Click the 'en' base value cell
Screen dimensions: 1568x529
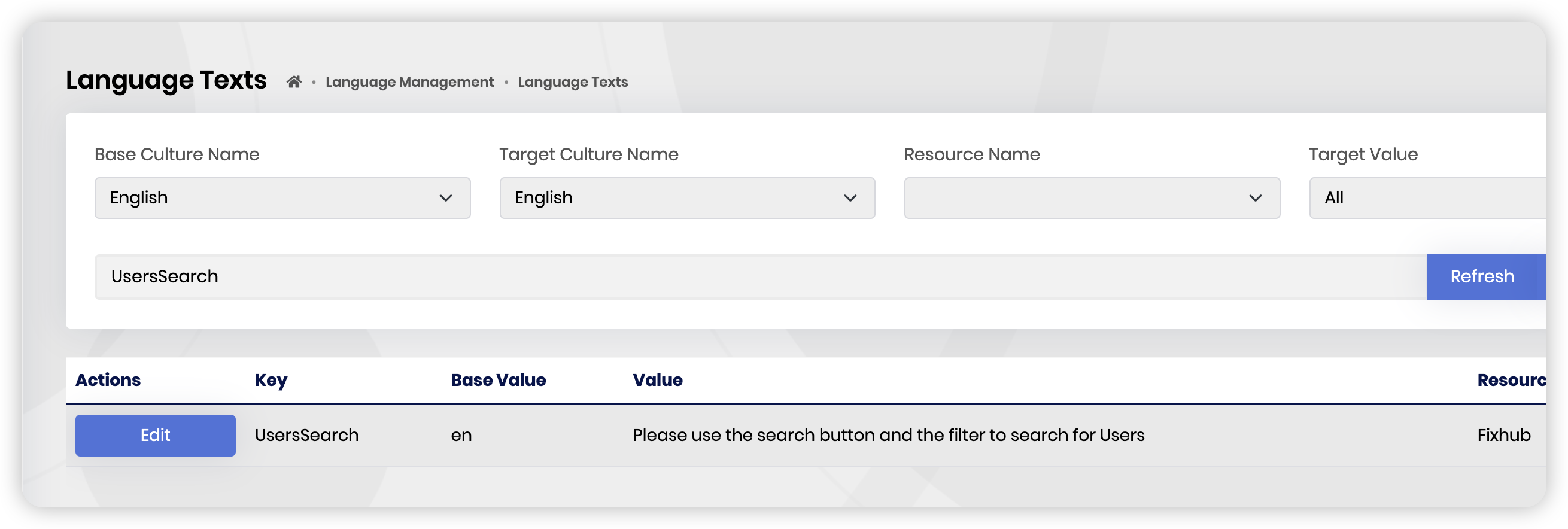coord(461,435)
